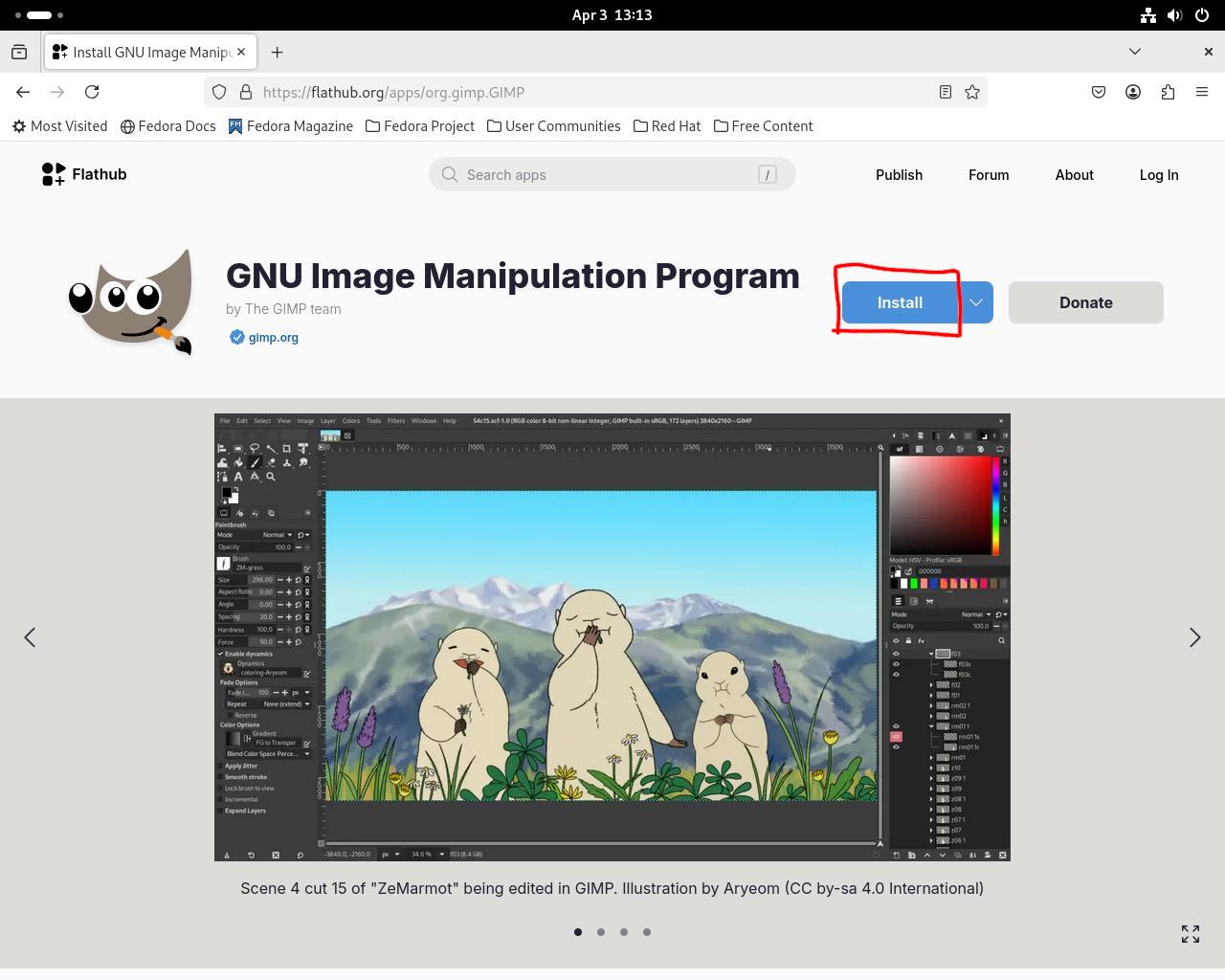Toggle reader view in the address bar
Screen dimensions: 1225x980
(x=945, y=92)
